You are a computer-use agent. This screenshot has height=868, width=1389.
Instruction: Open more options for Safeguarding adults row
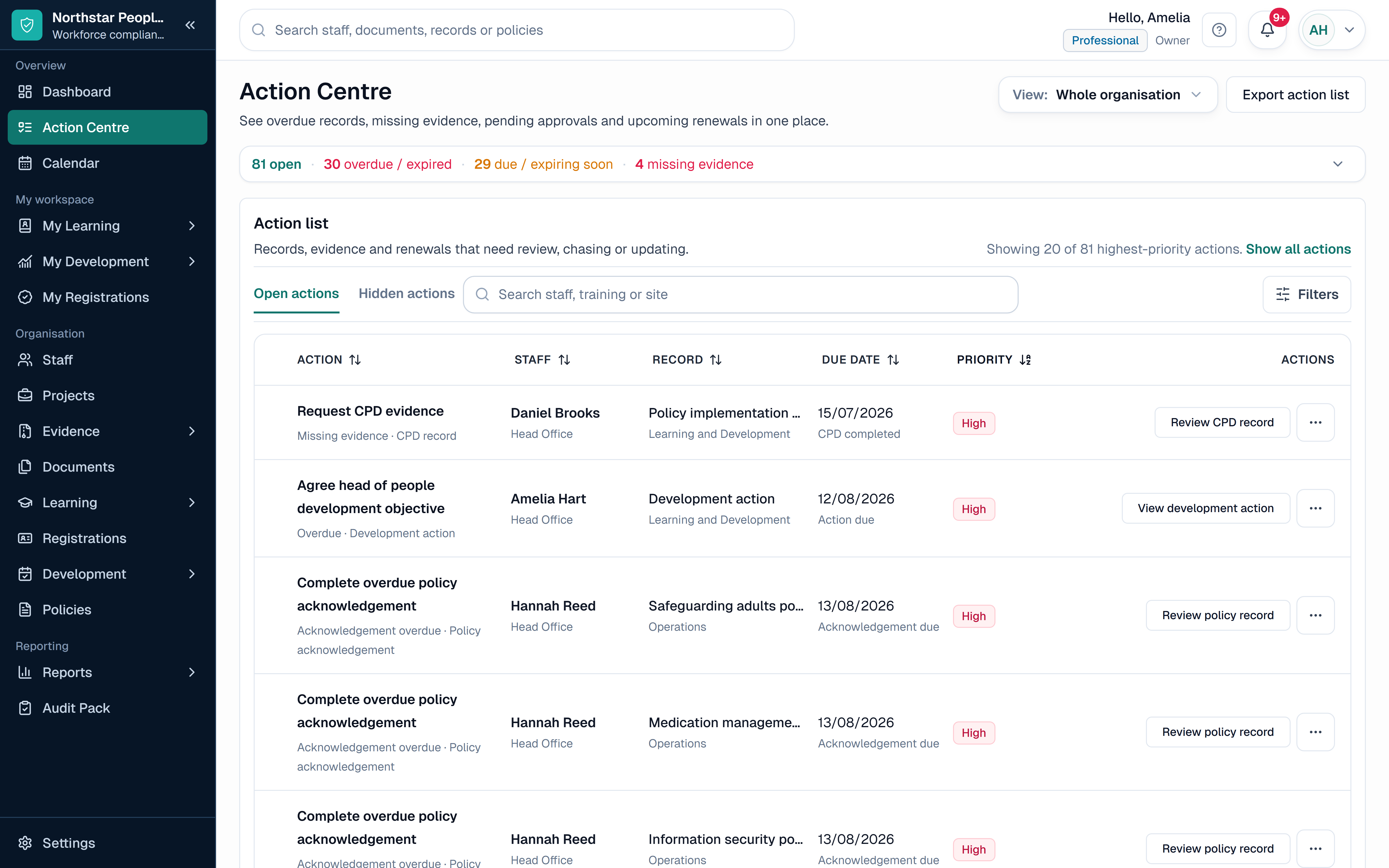[x=1315, y=615]
